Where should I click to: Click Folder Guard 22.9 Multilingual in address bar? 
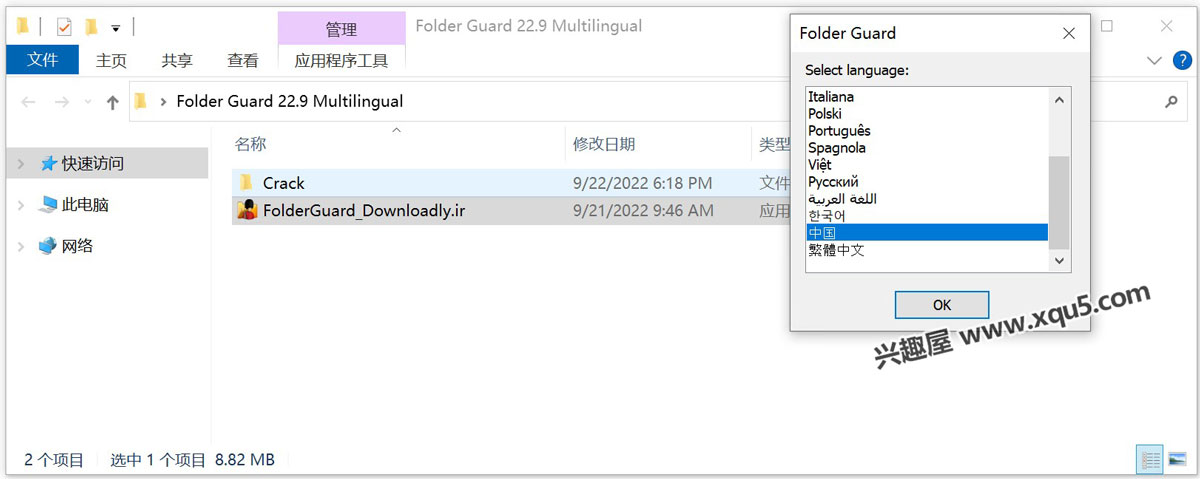tap(290, 101)
